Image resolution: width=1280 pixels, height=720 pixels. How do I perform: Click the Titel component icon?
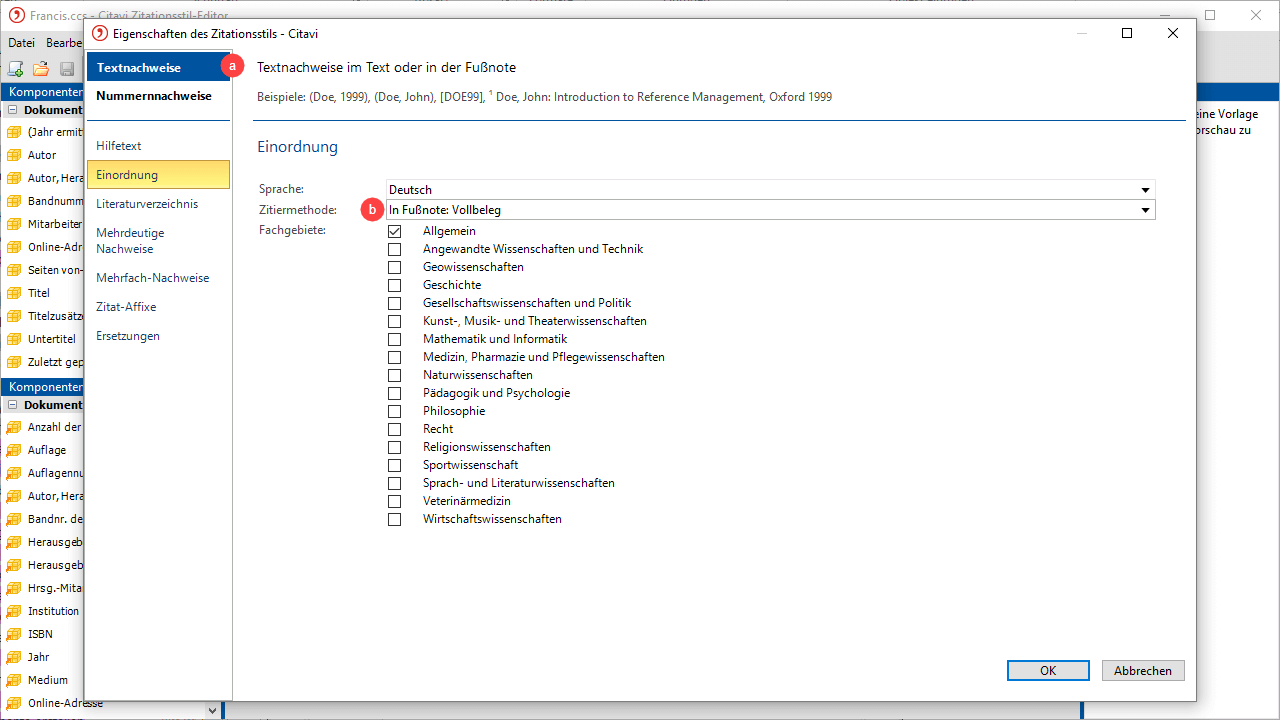pyautogui.click(x=14, y=293)
